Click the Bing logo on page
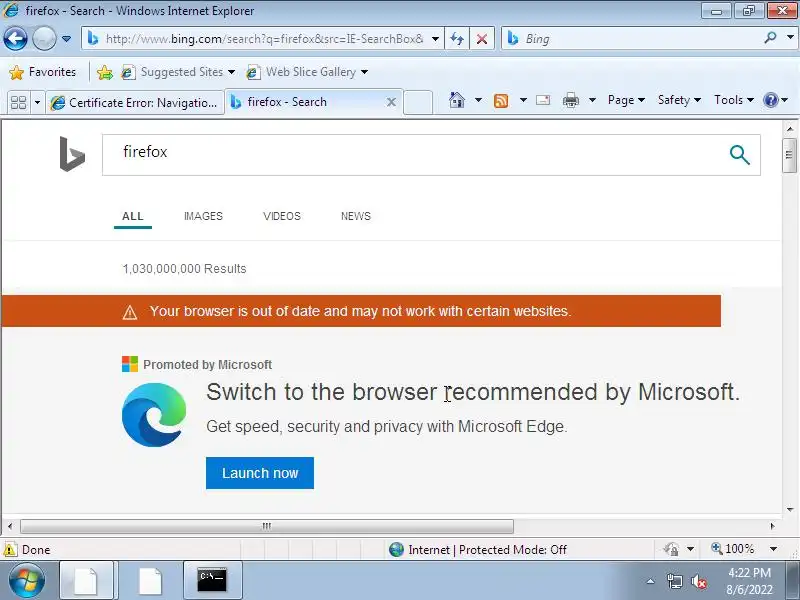This screenshot has width=800, height=600. click(x=72, y=154)
